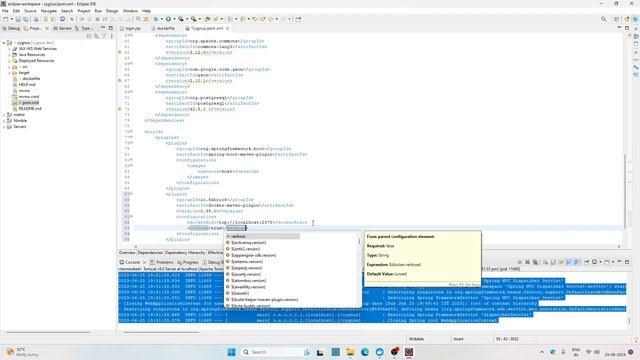Click the New file toolbar icon
640x360 pixels.
(x=6, y=19)
